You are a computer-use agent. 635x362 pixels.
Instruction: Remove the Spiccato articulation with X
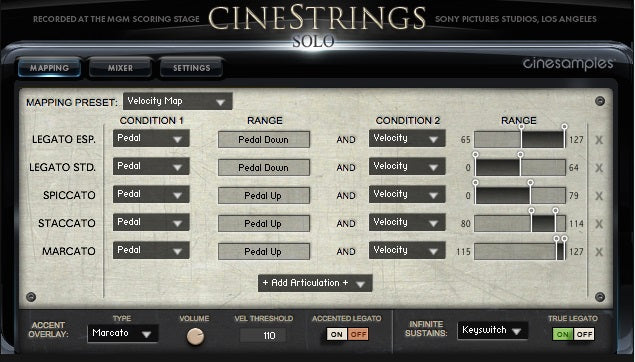[599, 196]
